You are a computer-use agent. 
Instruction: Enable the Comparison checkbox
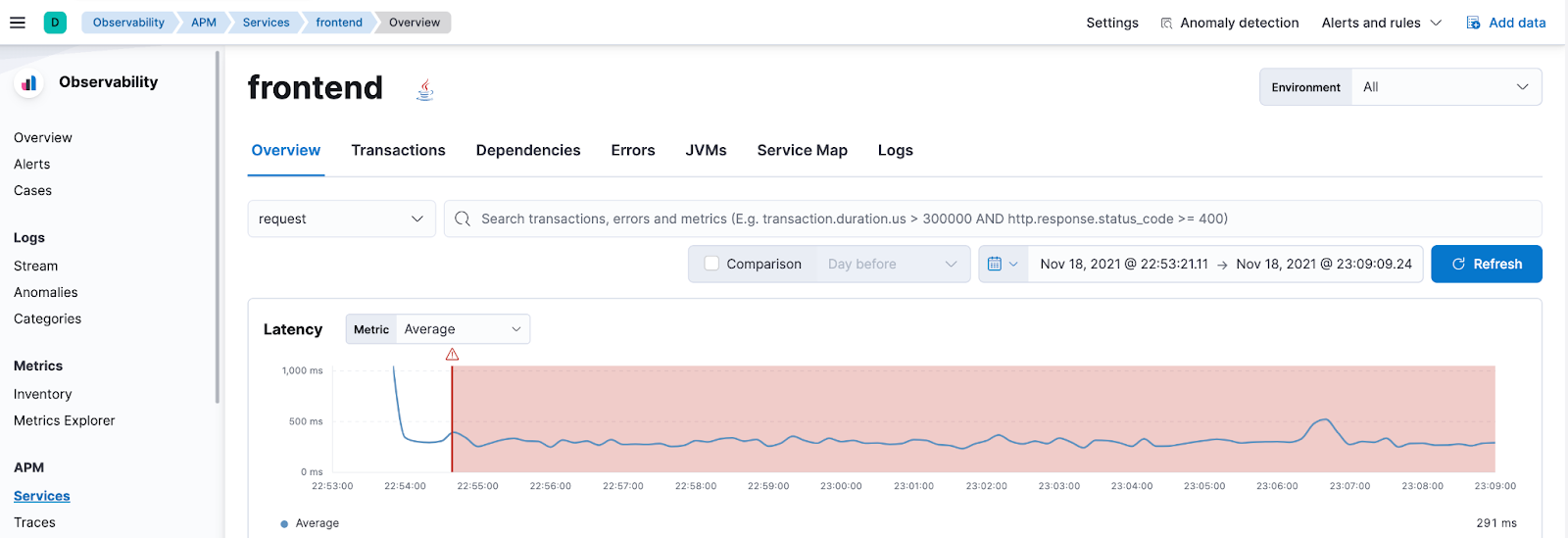712,264
